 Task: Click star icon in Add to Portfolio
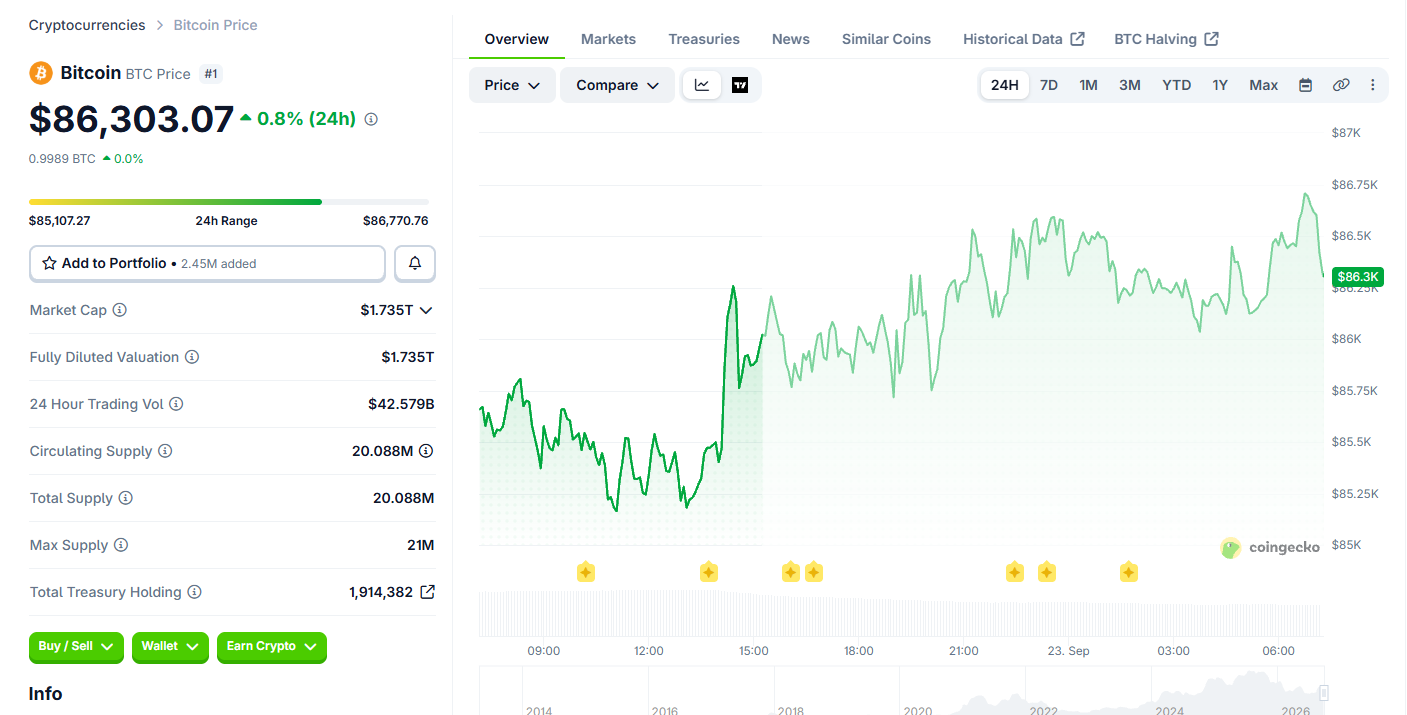49,263
